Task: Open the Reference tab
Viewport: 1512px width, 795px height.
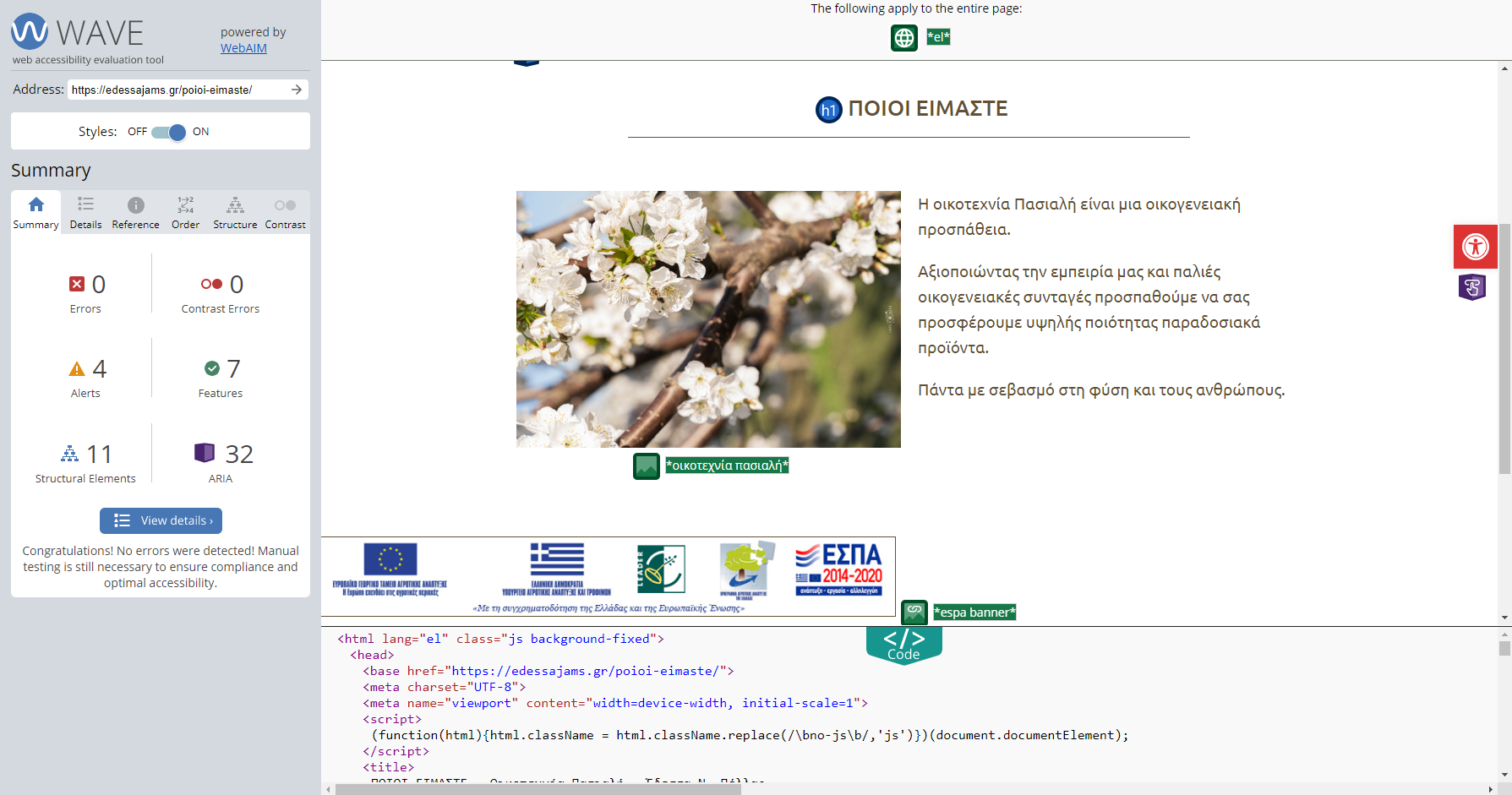Action: tap(135, 211)
